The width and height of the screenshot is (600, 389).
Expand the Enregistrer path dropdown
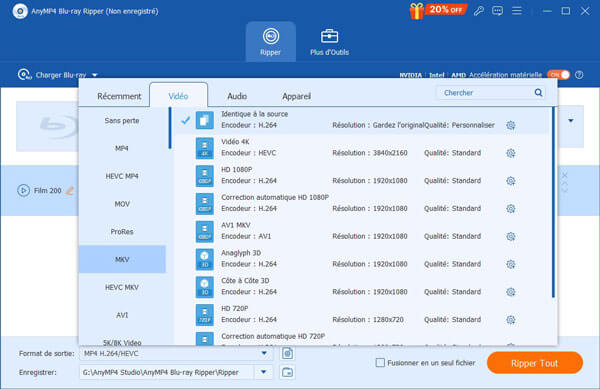263,372
